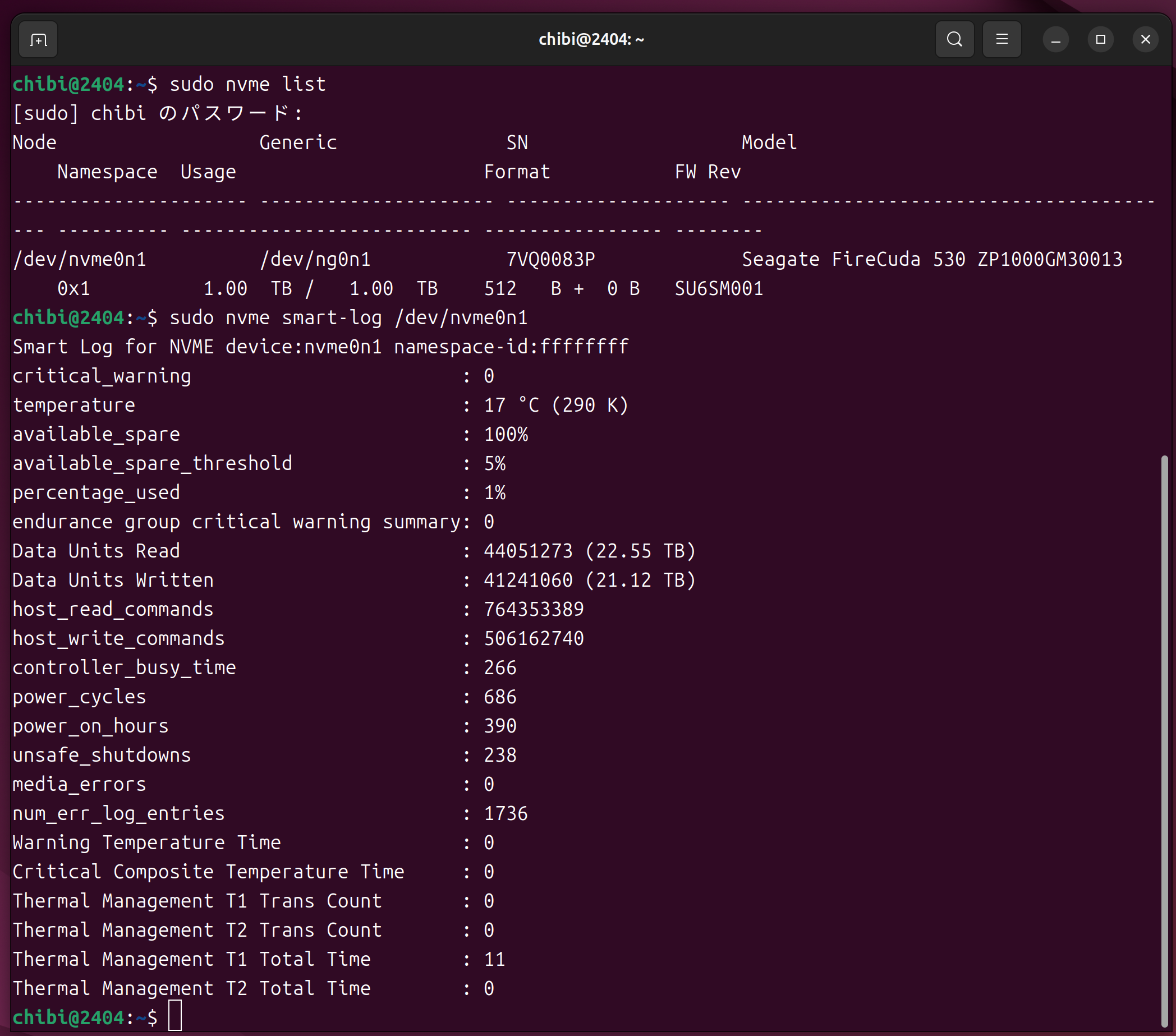This screenshot has width=1176, height=1036.
Task: Click the Data Units Written value
Action: [x=589, y=581]
